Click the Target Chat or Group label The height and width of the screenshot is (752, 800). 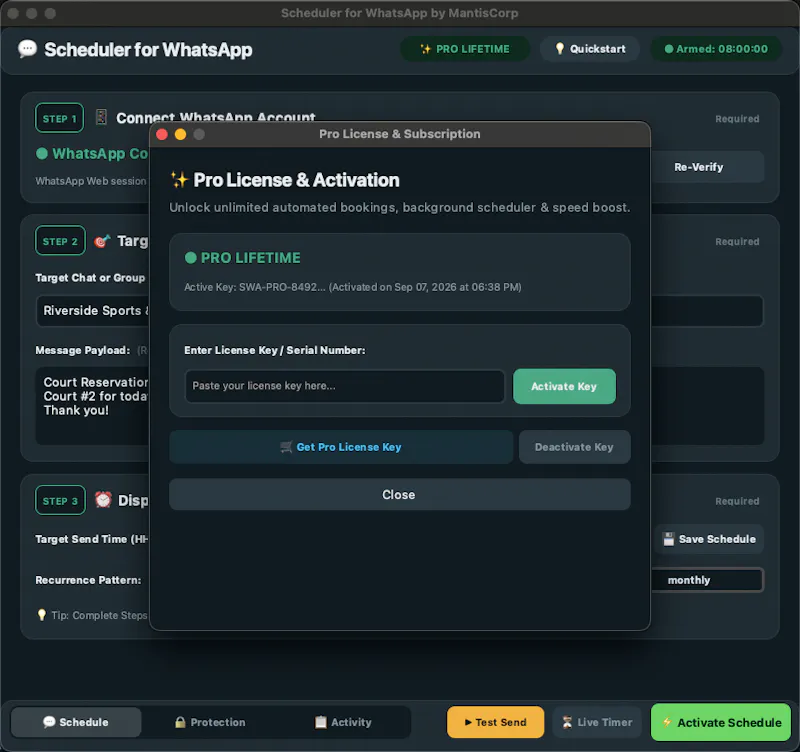click(90, 278)
